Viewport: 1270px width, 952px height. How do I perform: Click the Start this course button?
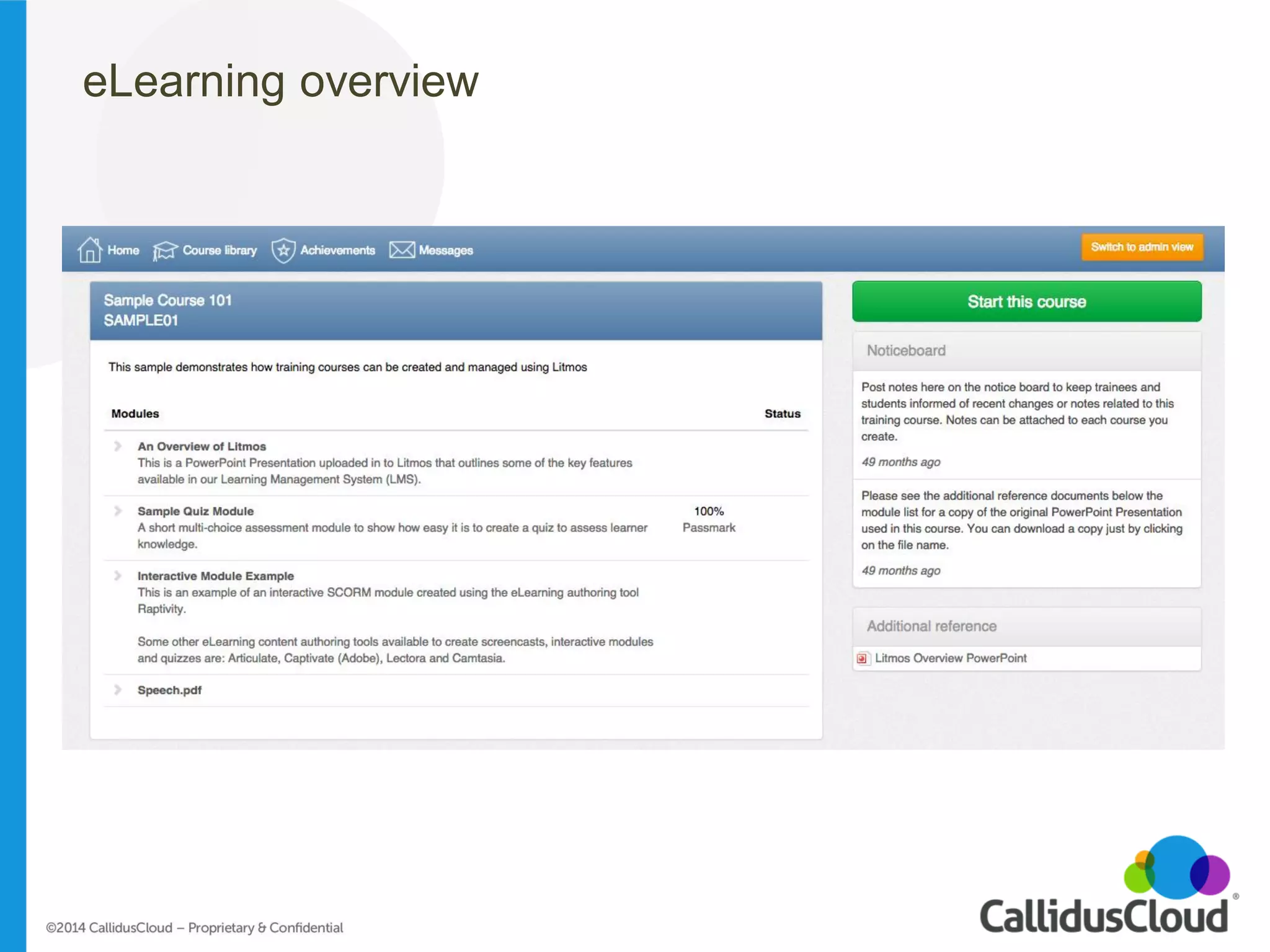pos(1027,302)
